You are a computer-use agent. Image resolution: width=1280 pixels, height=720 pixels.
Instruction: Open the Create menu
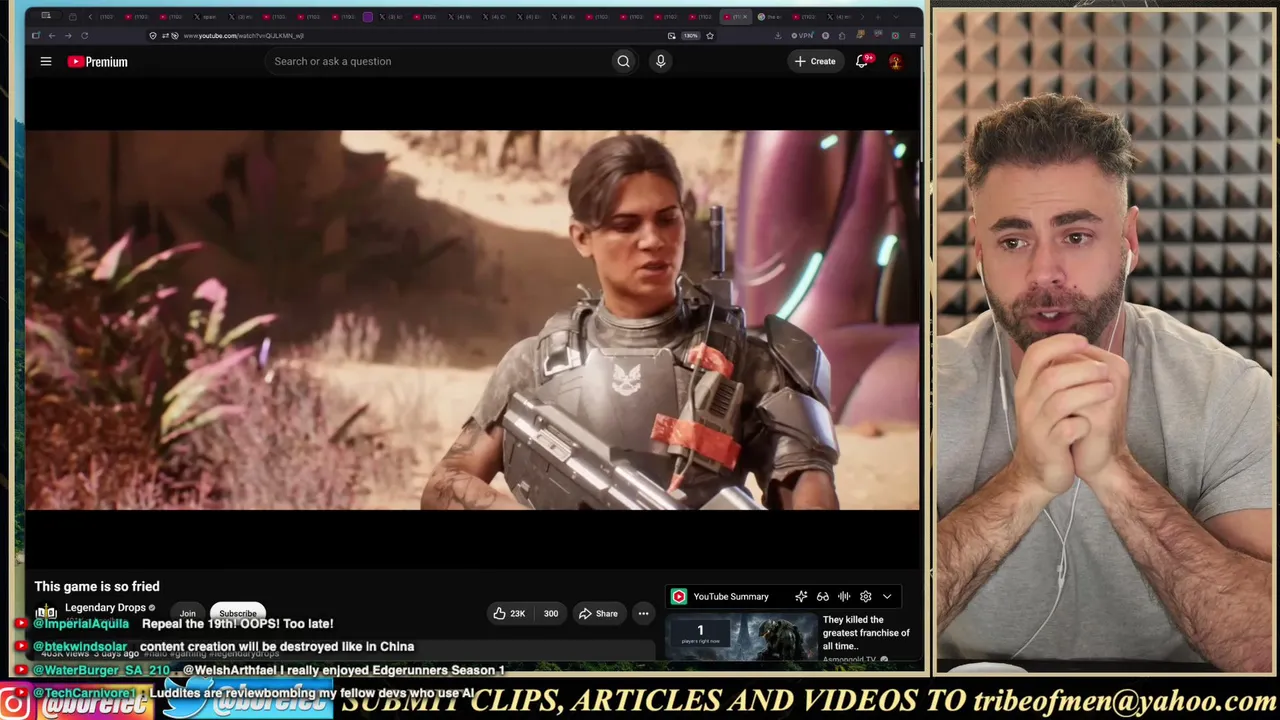click(815, 61)
